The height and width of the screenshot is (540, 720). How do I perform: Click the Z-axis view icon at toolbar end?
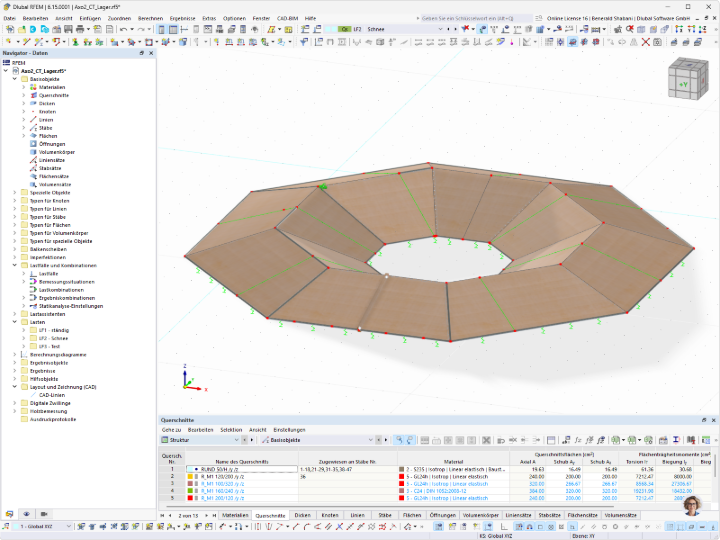pos(703,29)
